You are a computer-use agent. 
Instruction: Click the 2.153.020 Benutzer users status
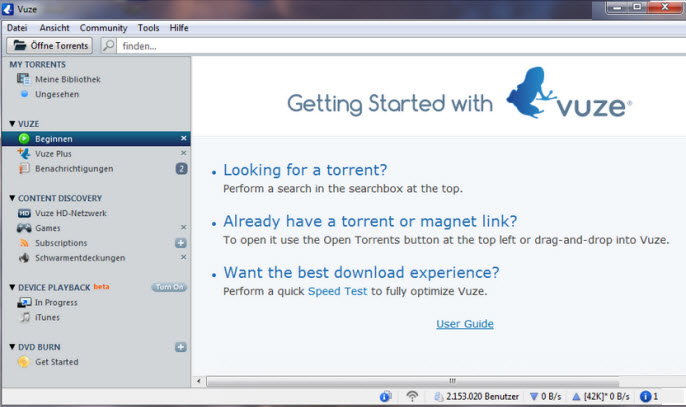click(477, 396)
